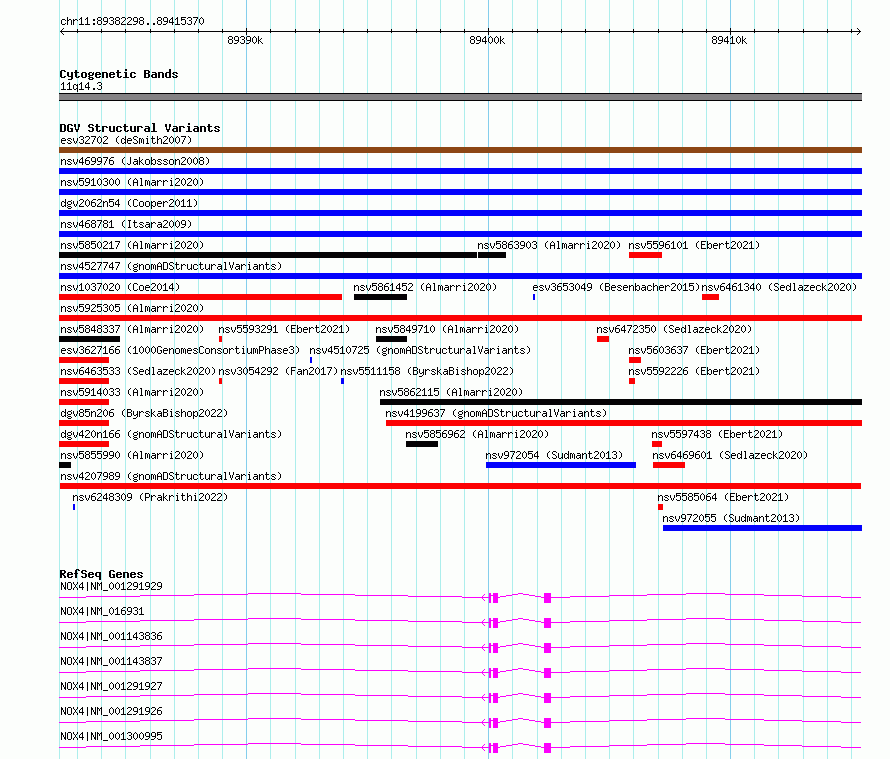Click nsv5925305 (Almarri2020) label

132,308
